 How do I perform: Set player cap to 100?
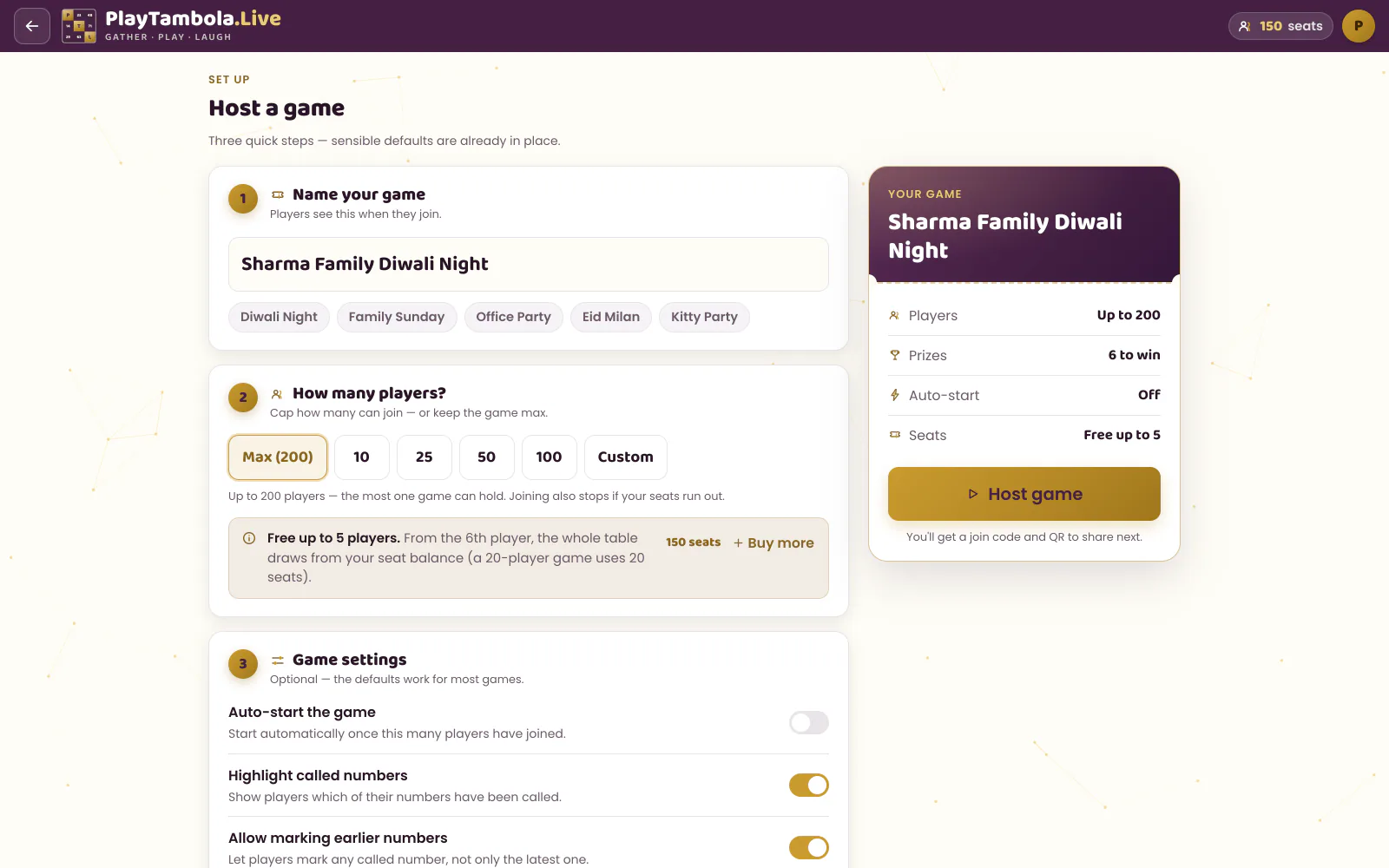[550, 457]
